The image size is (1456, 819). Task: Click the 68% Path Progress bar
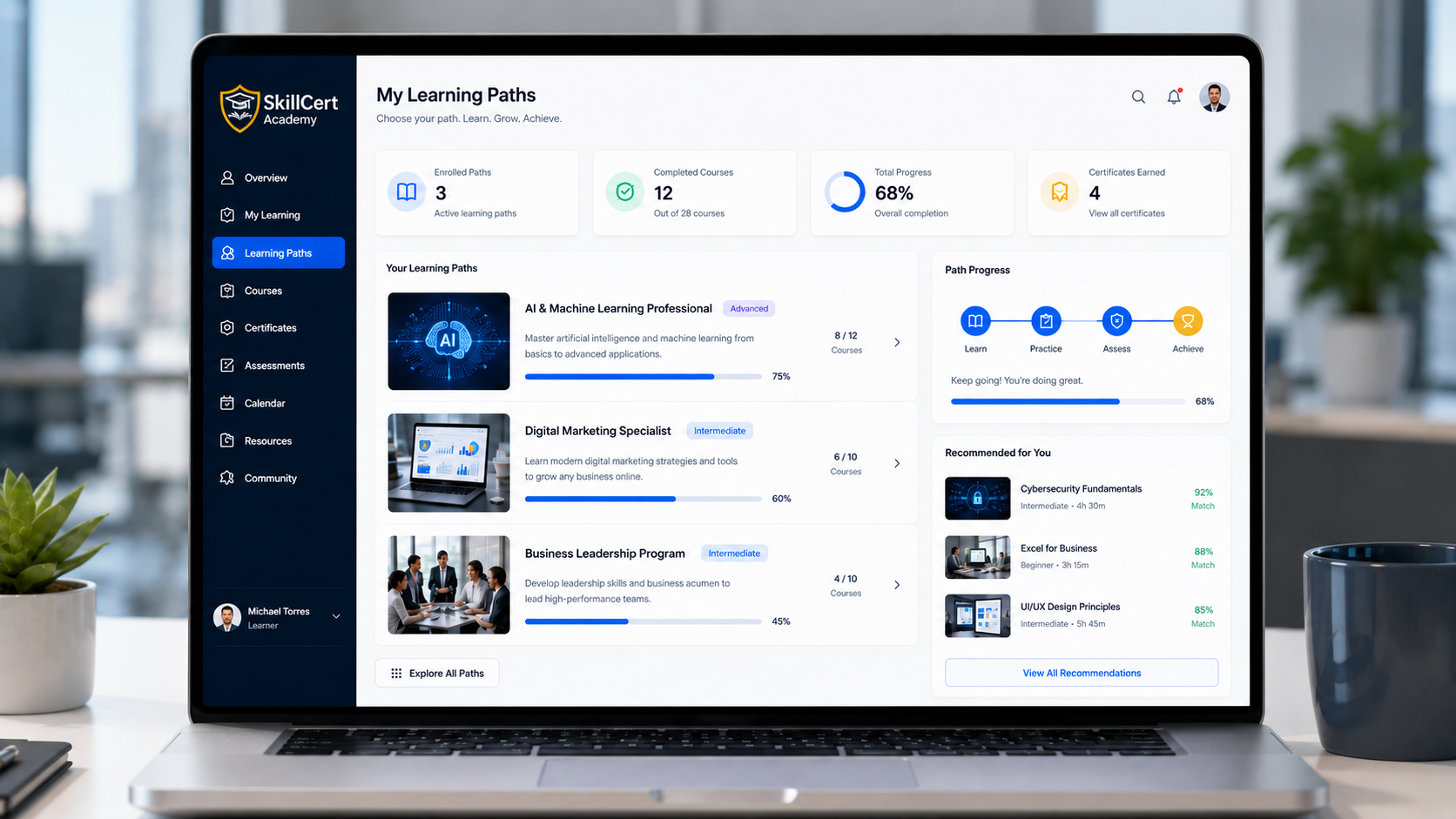pos(1068,401)
